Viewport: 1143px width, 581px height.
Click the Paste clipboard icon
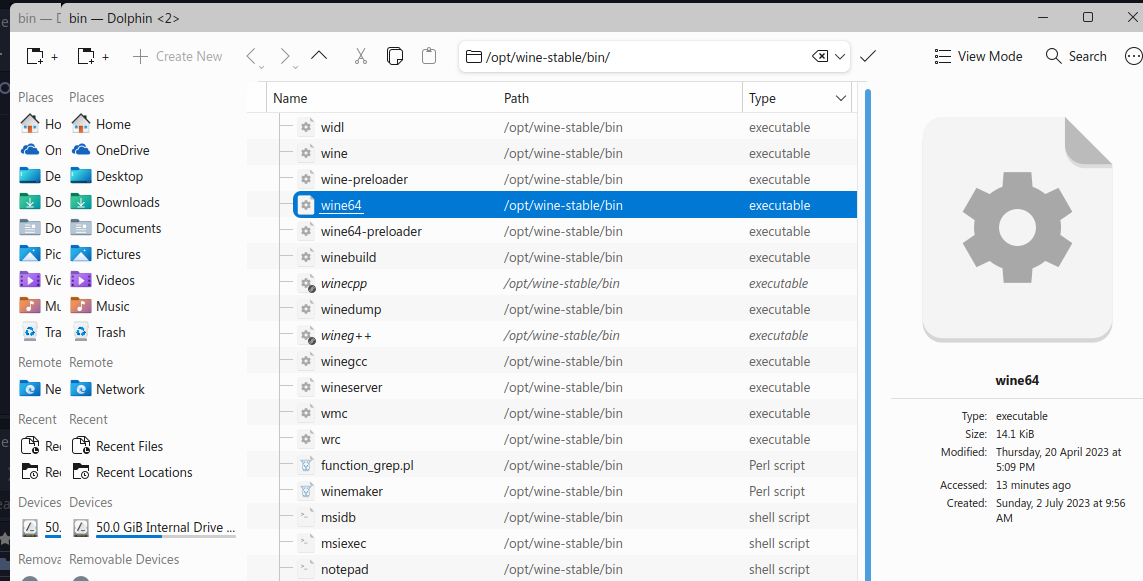coord(429,56)
